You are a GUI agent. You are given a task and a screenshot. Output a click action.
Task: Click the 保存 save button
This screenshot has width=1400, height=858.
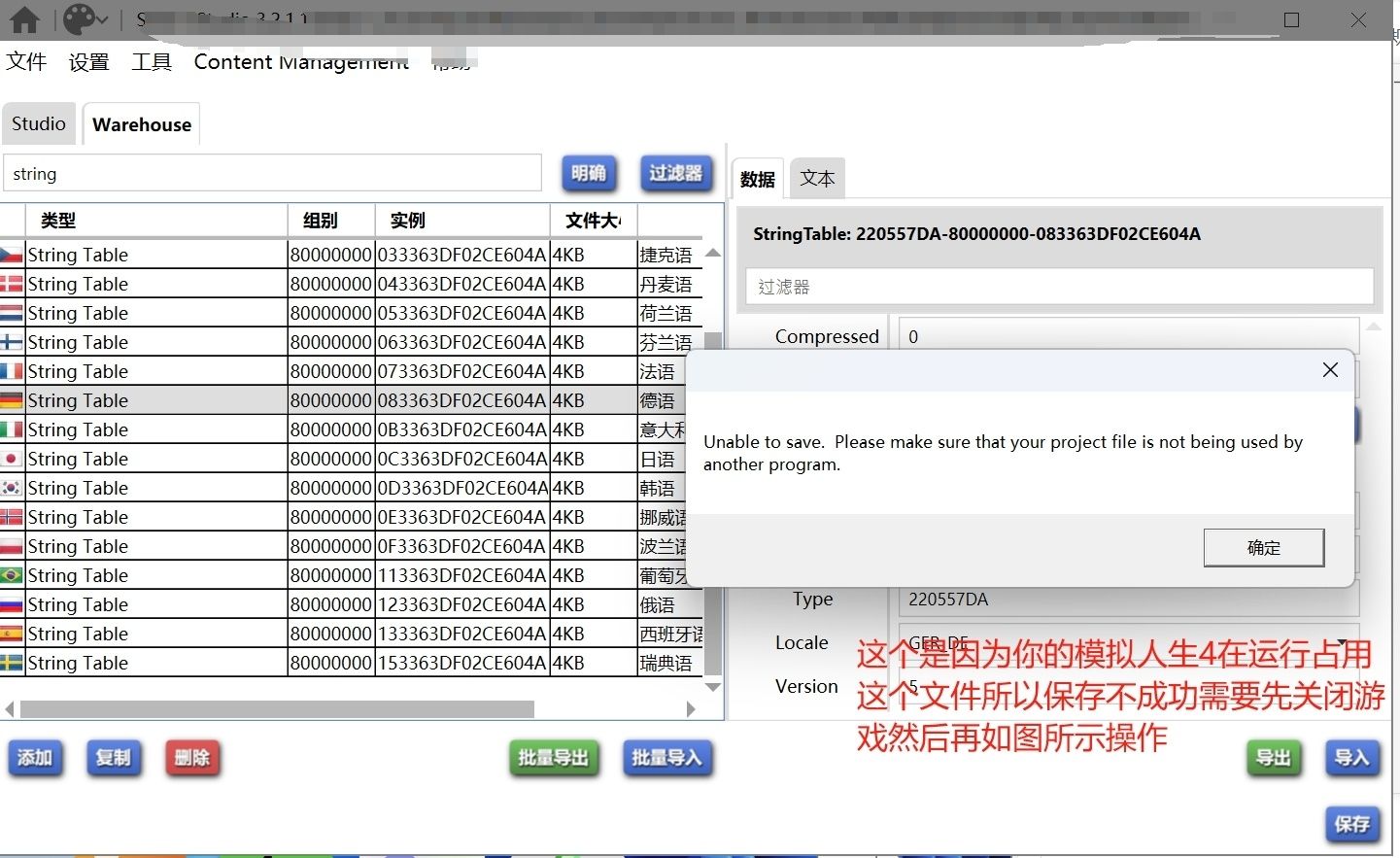(1352, 824)
